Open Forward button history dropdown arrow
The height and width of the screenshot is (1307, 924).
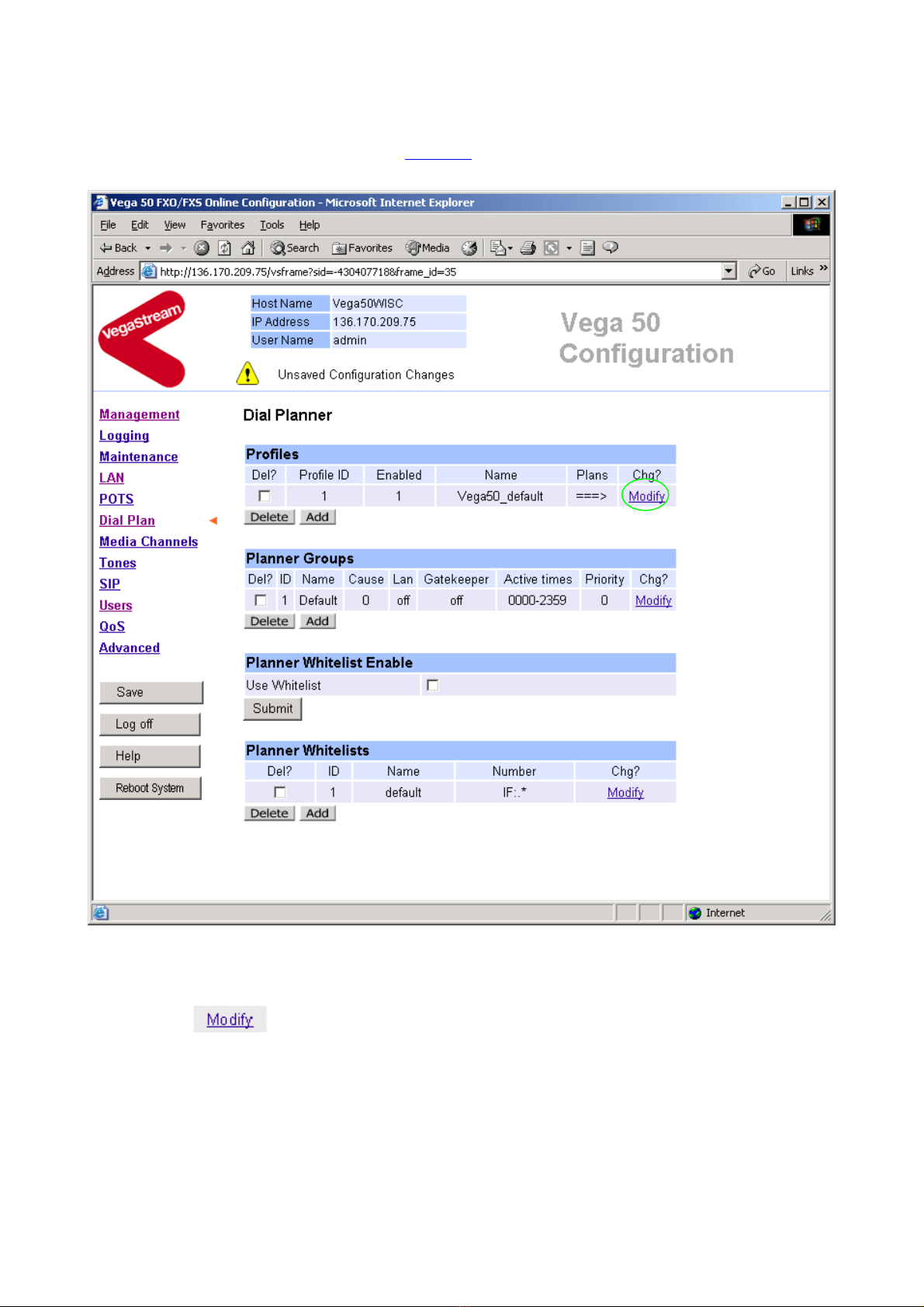pos(183,248)
